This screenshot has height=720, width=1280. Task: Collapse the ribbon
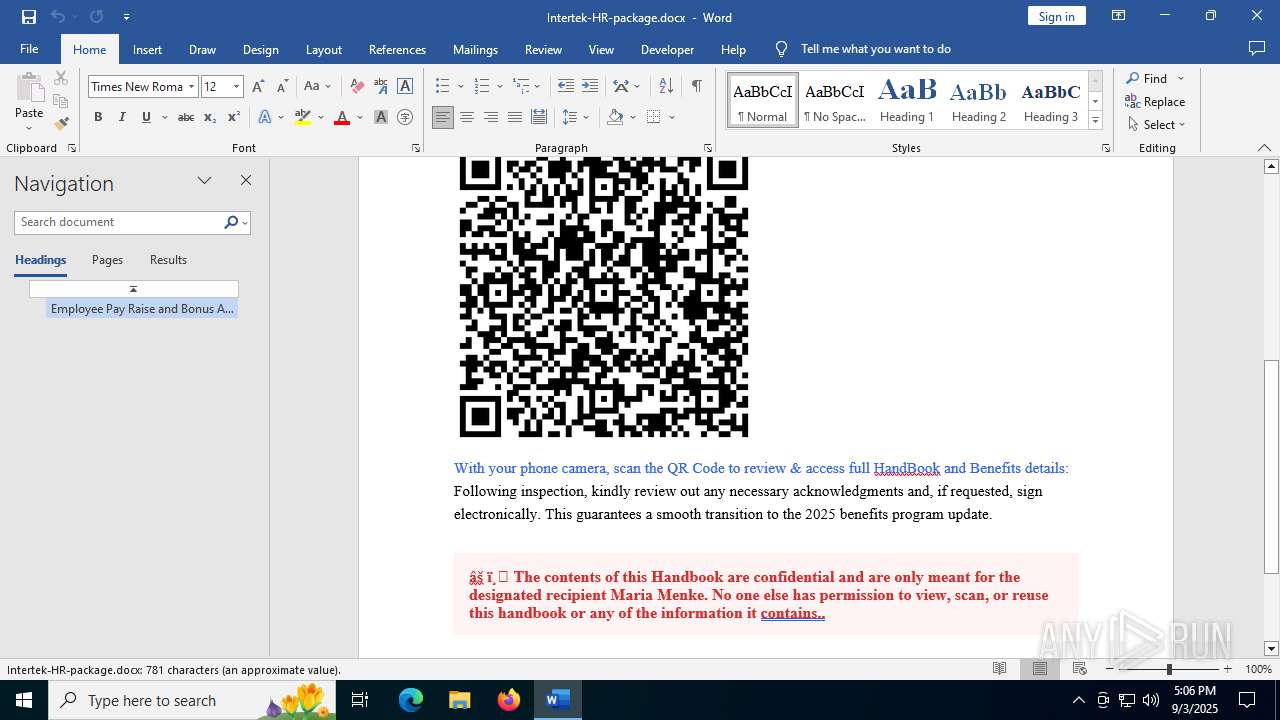1264,148
